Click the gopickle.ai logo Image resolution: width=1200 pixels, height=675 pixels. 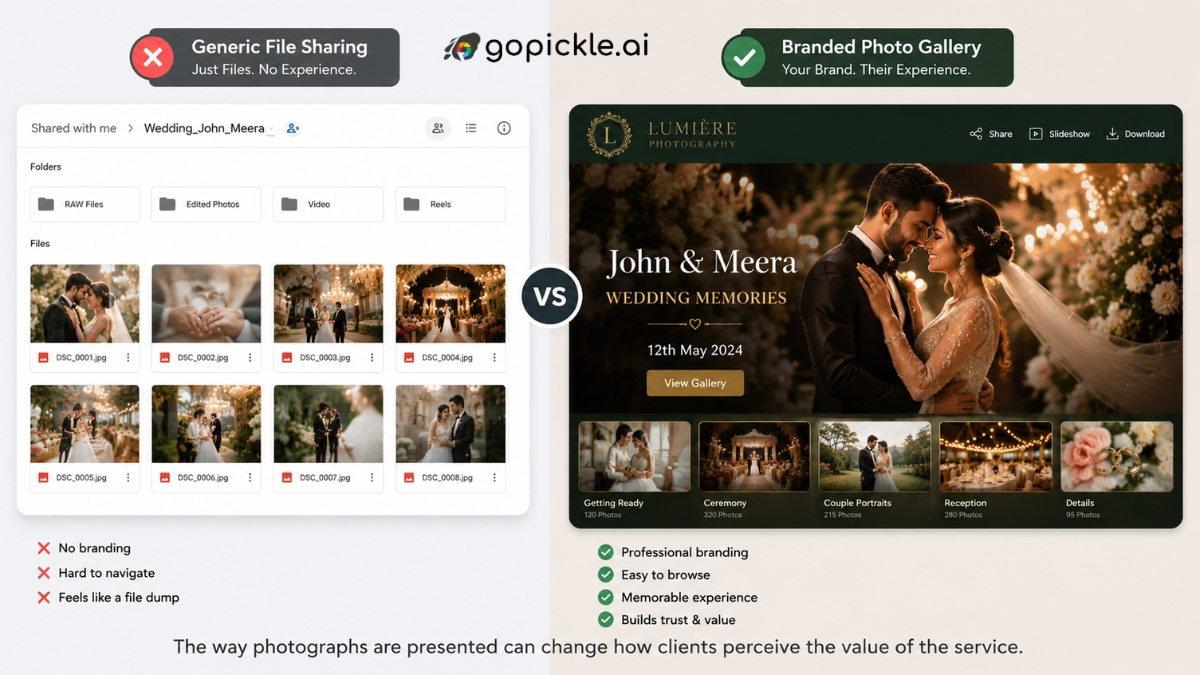[546, 47]
